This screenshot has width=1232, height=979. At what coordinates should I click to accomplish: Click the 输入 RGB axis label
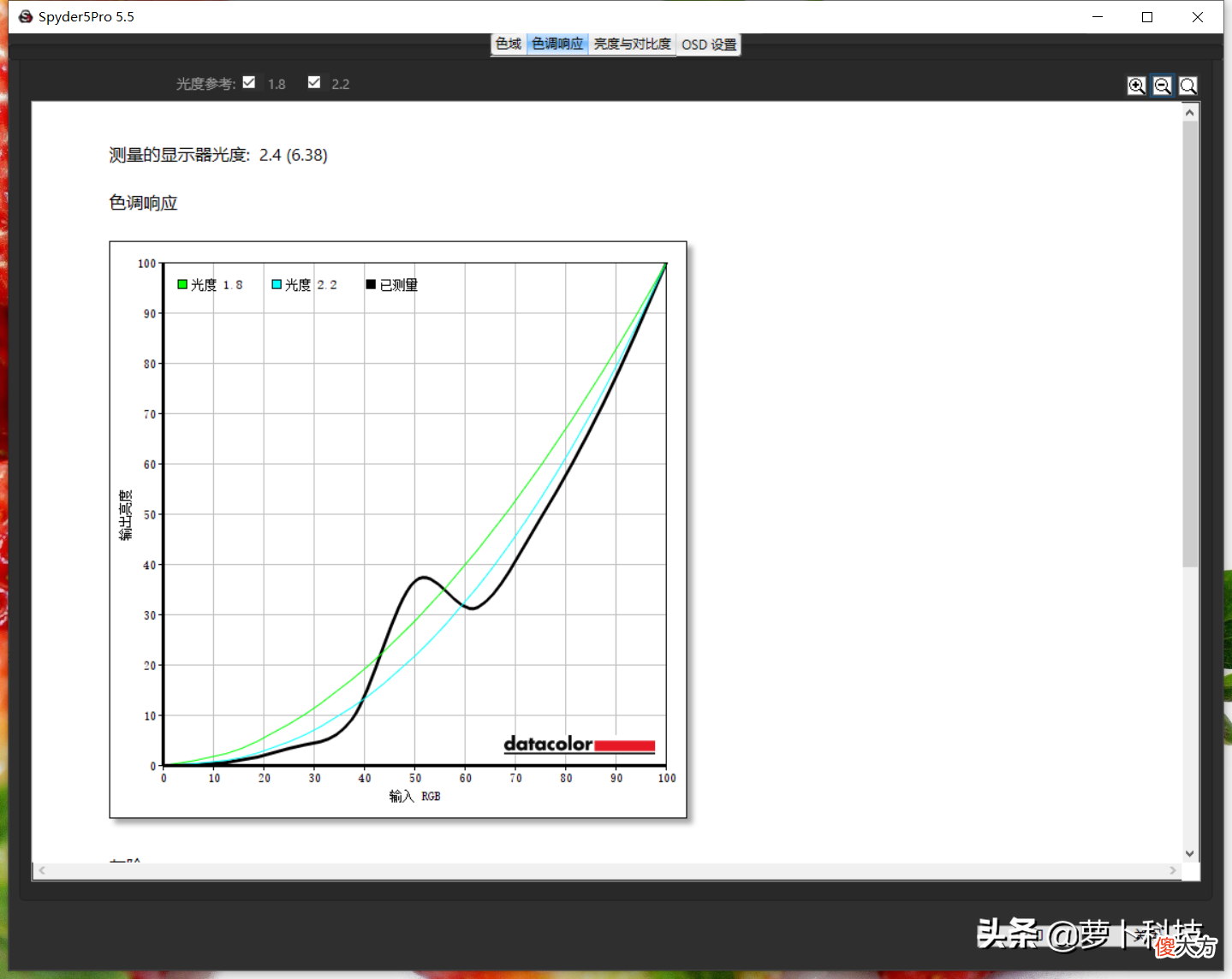coord(415,796)
